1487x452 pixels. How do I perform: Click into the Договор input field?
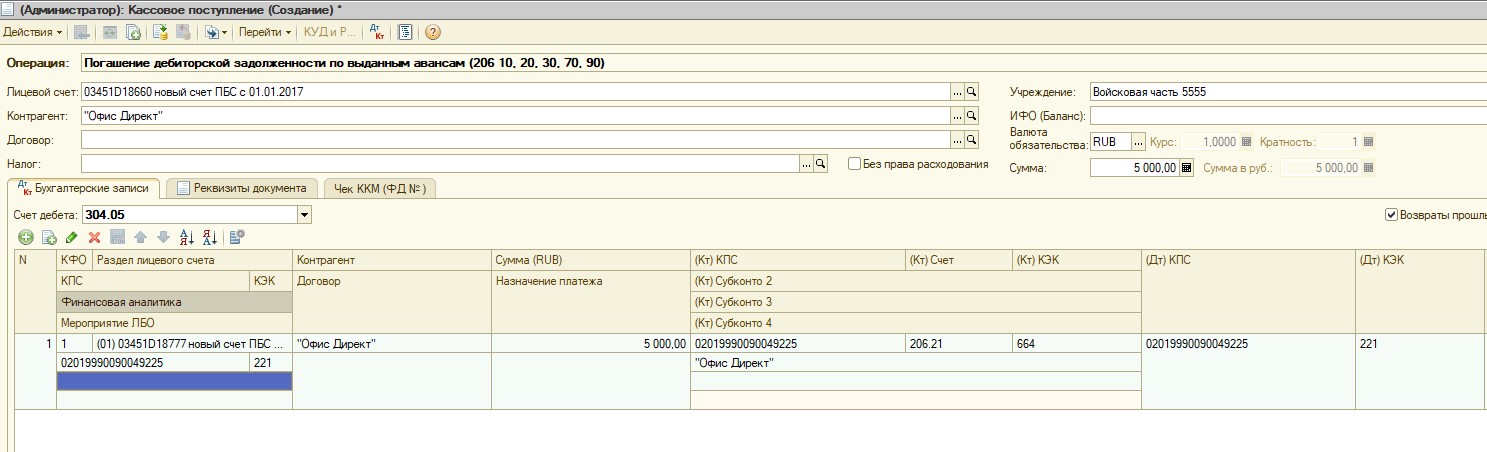[514, 140]
